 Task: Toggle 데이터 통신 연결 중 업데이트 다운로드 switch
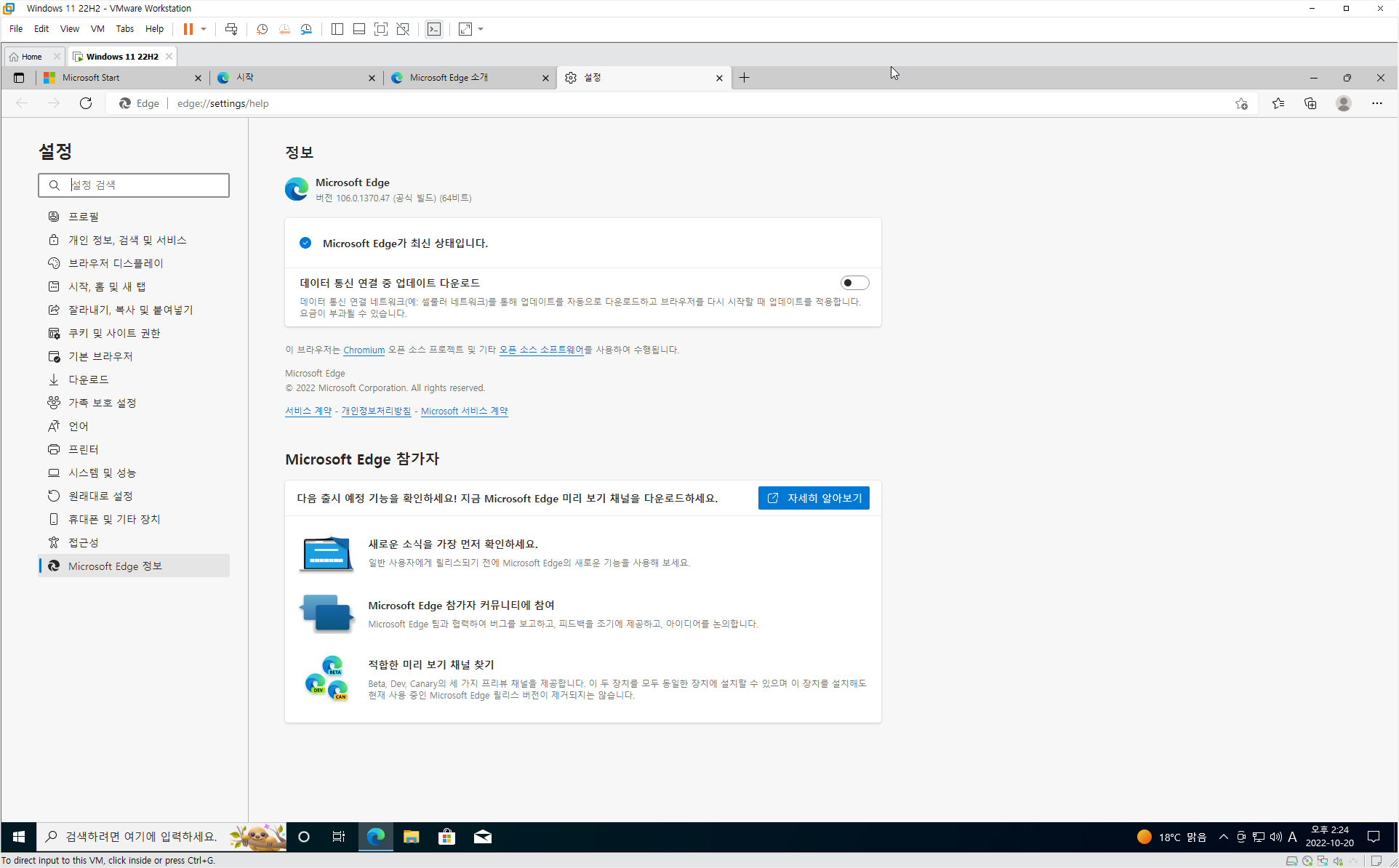click(854, 283)
